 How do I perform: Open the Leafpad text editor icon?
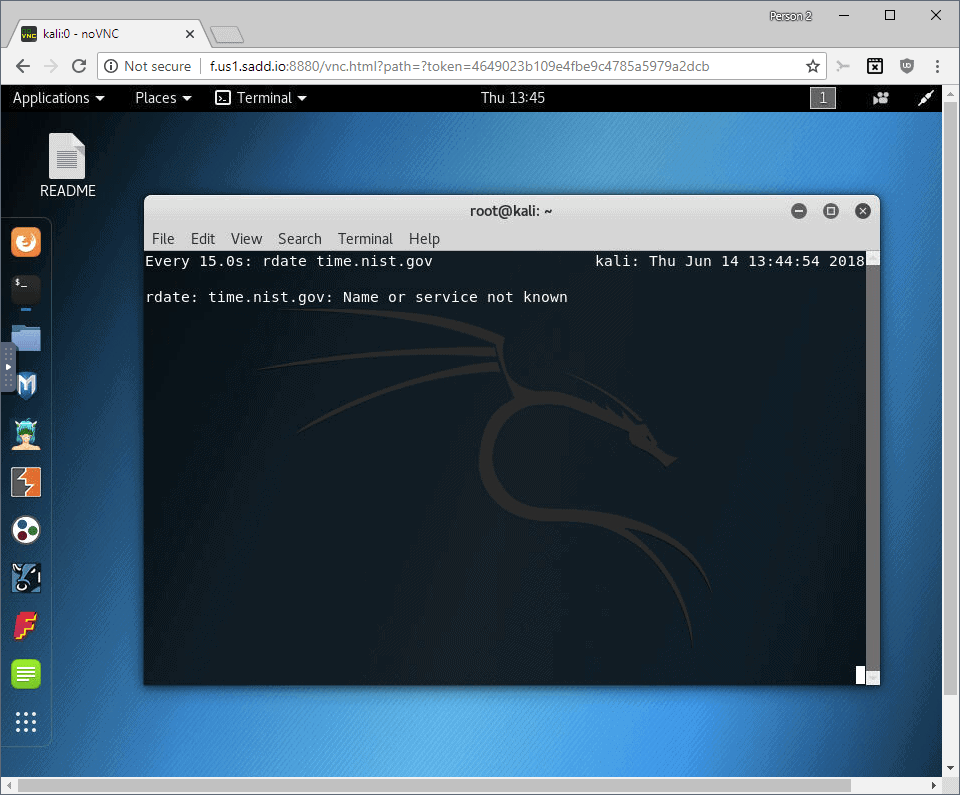pyautogui.click(x=25, y=673)
